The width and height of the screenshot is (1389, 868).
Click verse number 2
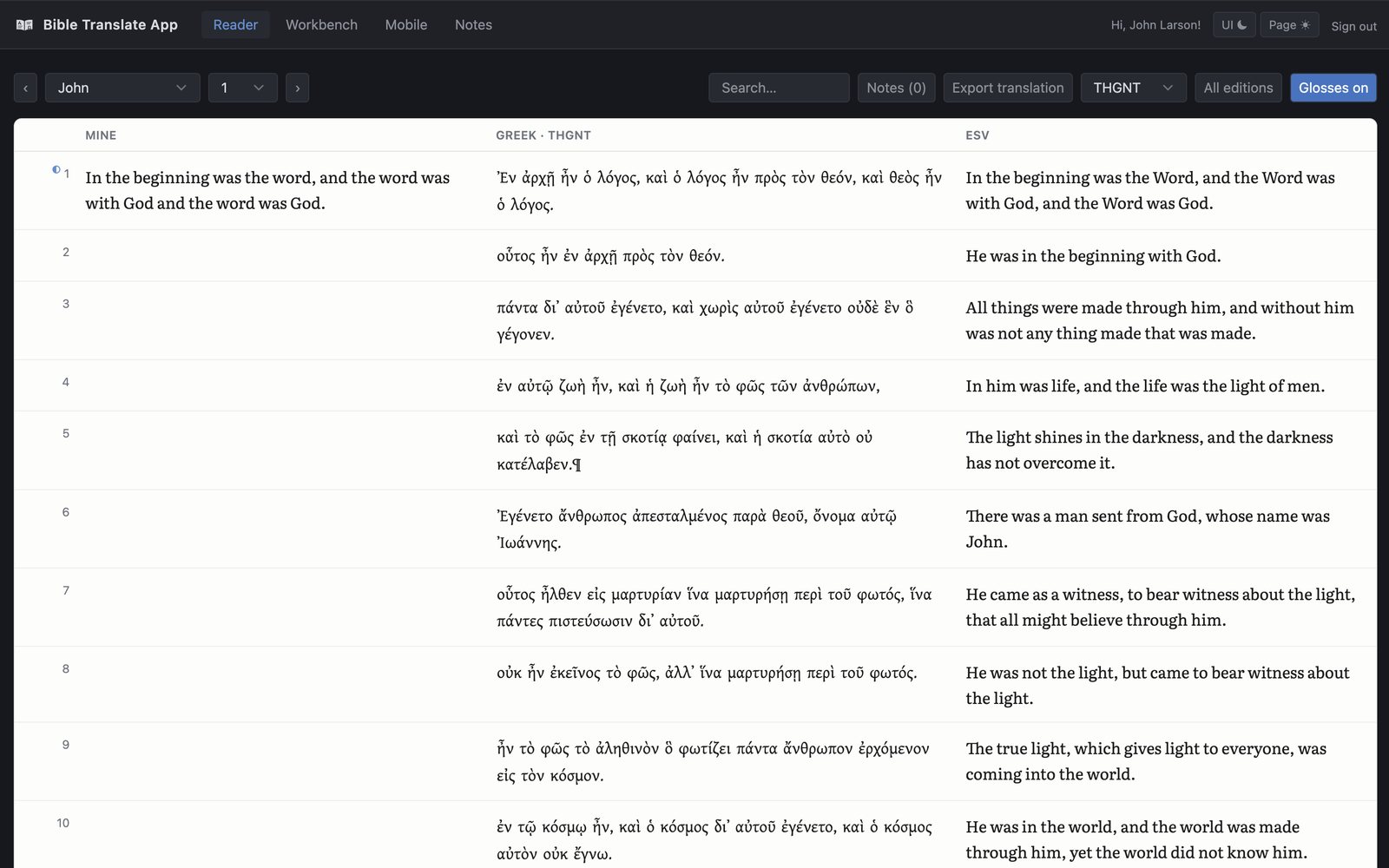tap(66, 253)
